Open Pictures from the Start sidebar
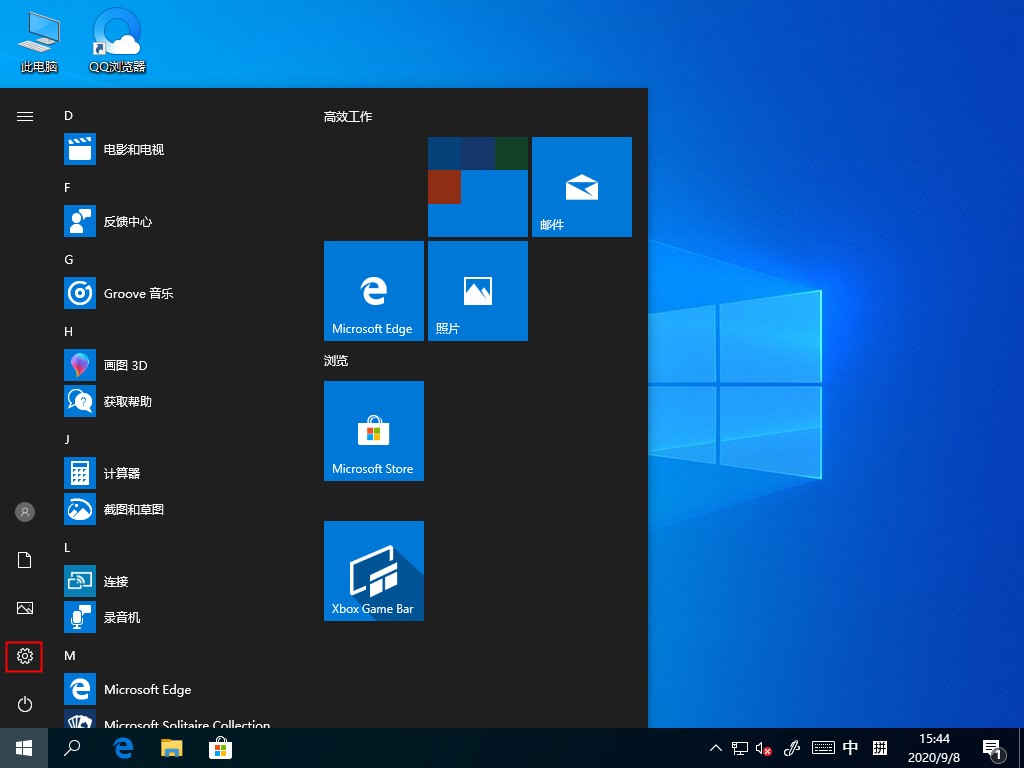 click(x=24, y=608)
